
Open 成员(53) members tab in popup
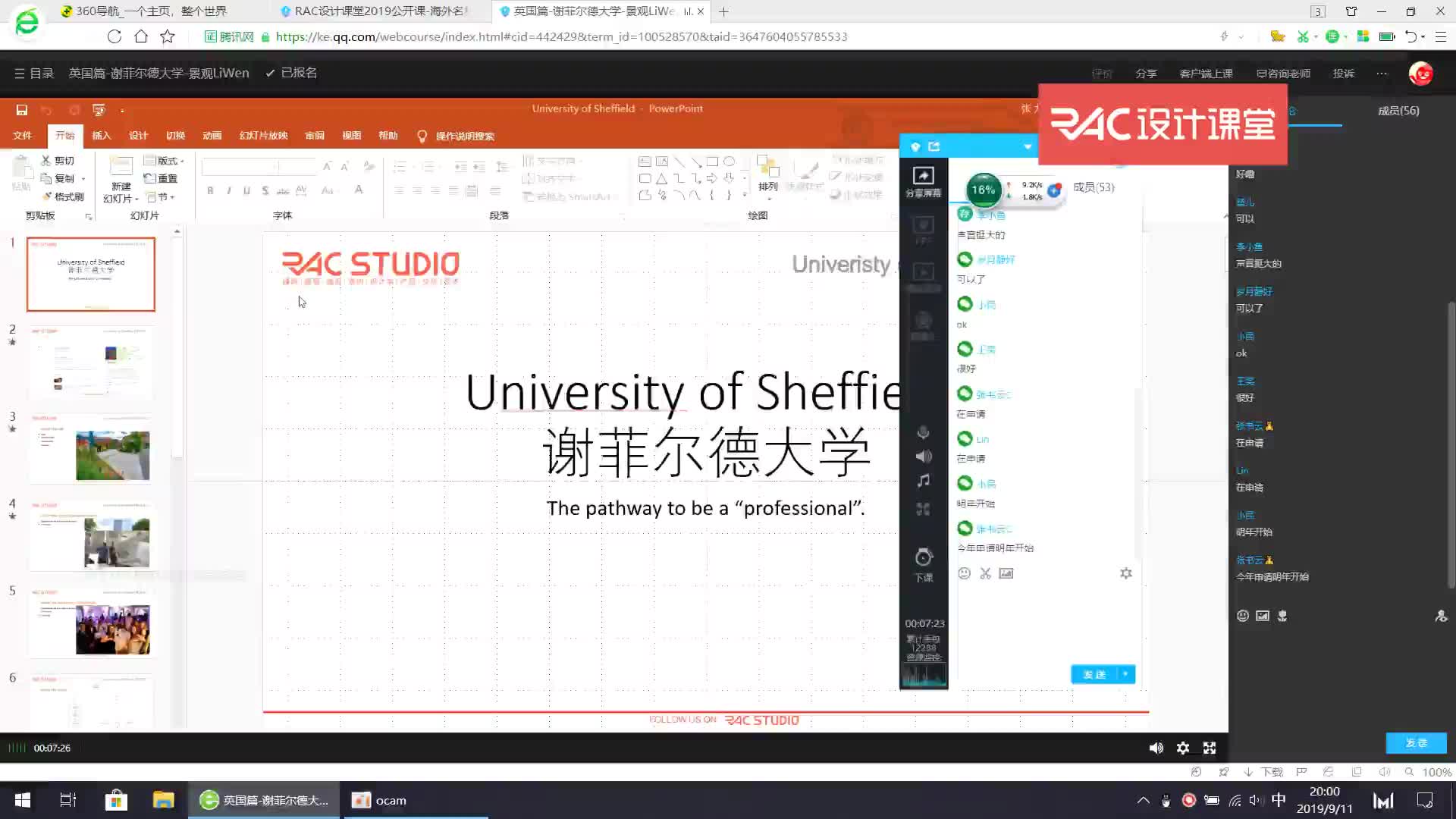pyautogui.click(x=1094, y=187)
